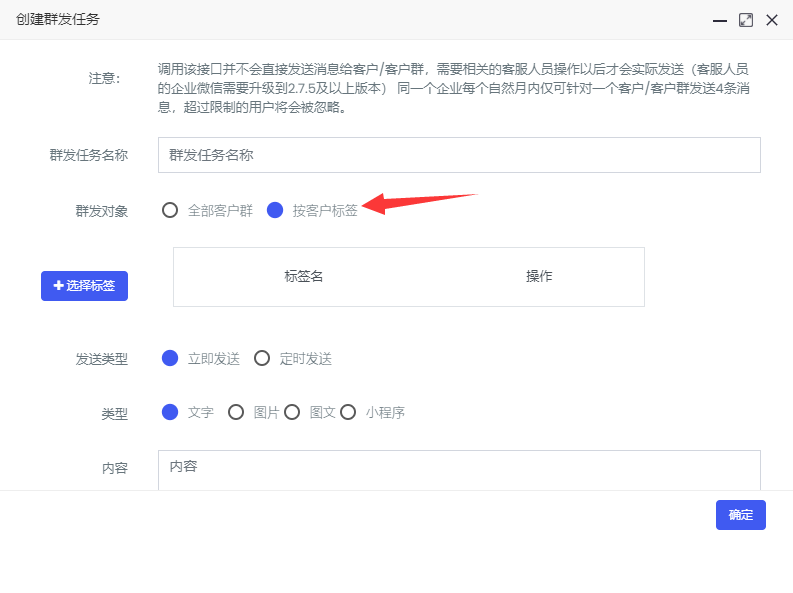793x593 pixels.
Task: Click the 操作 column header
Action: point(539,277)
